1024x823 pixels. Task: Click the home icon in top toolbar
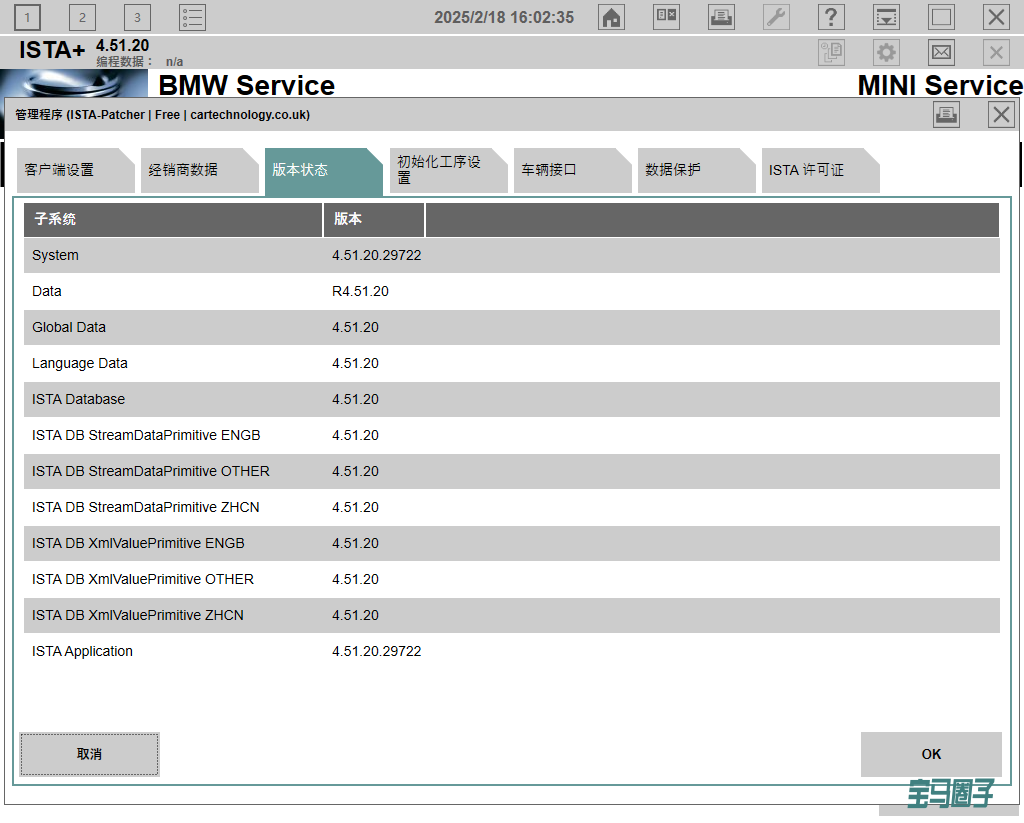[x=611, y=17]
